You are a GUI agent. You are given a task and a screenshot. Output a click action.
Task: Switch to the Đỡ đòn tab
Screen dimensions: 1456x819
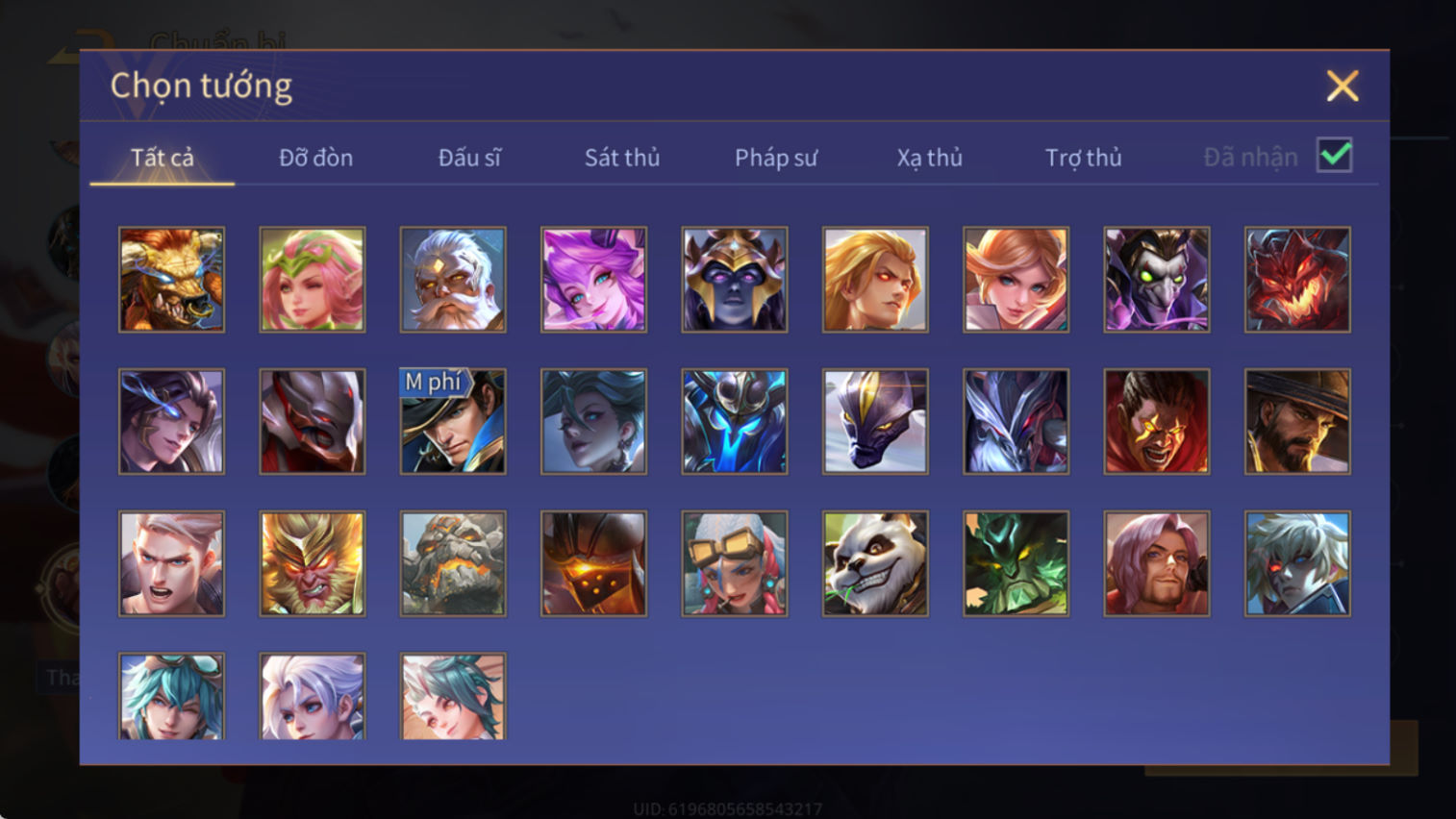pyautogui.click(x=315, y=158)
